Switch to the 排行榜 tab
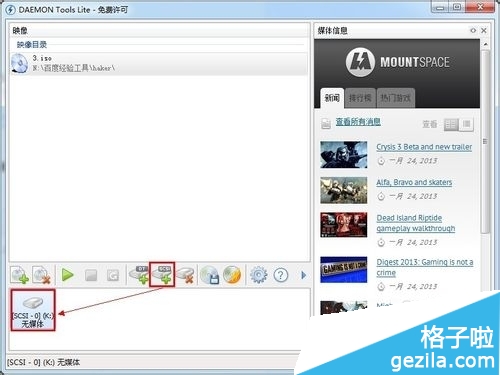500x375 pixels. click(360, 98)
